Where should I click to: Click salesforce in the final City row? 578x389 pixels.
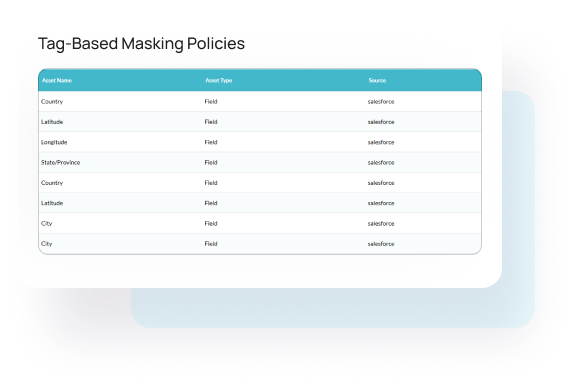point(381,244)
